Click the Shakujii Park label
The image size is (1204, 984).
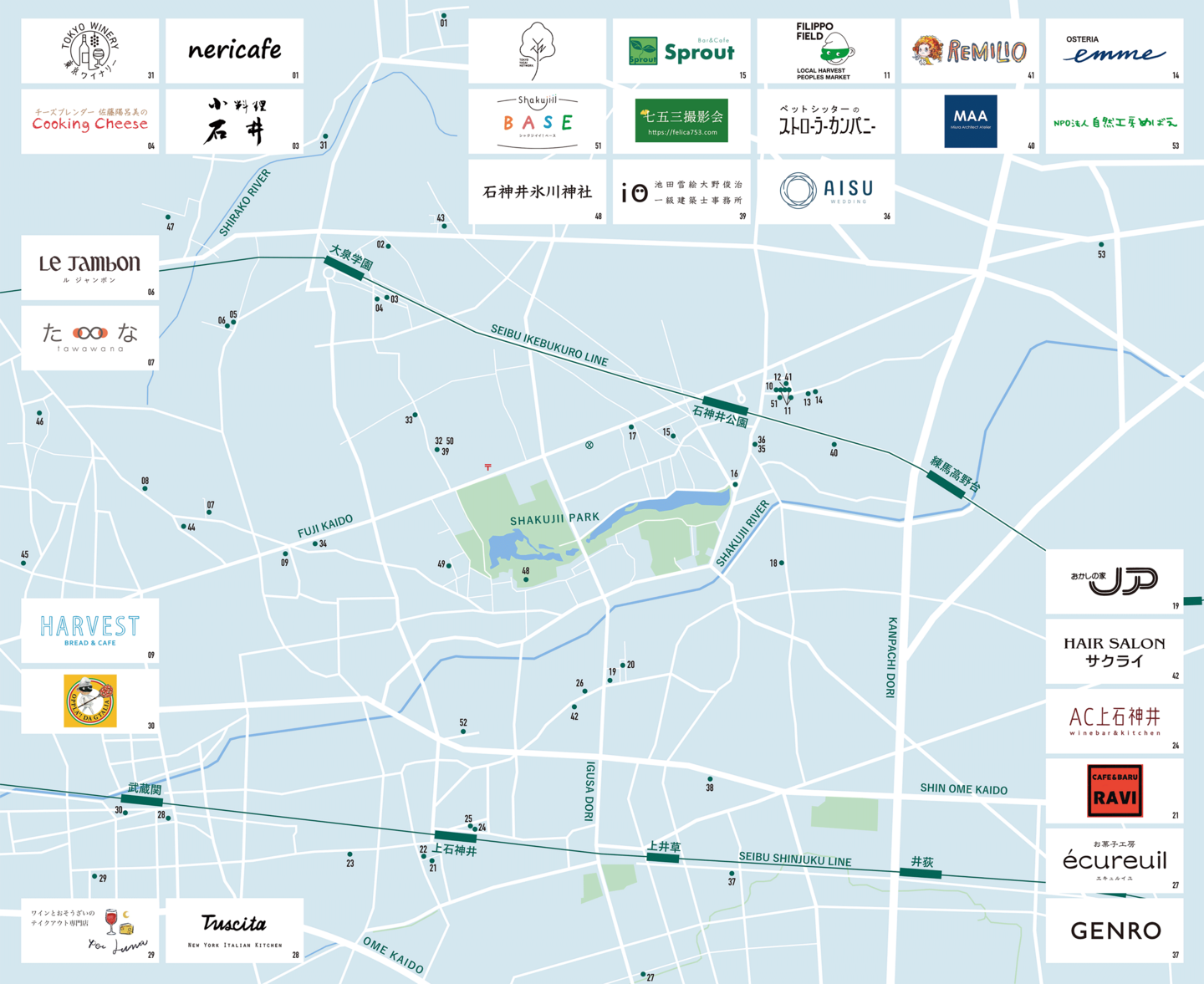pyautogui.click(x=554, y=518)
